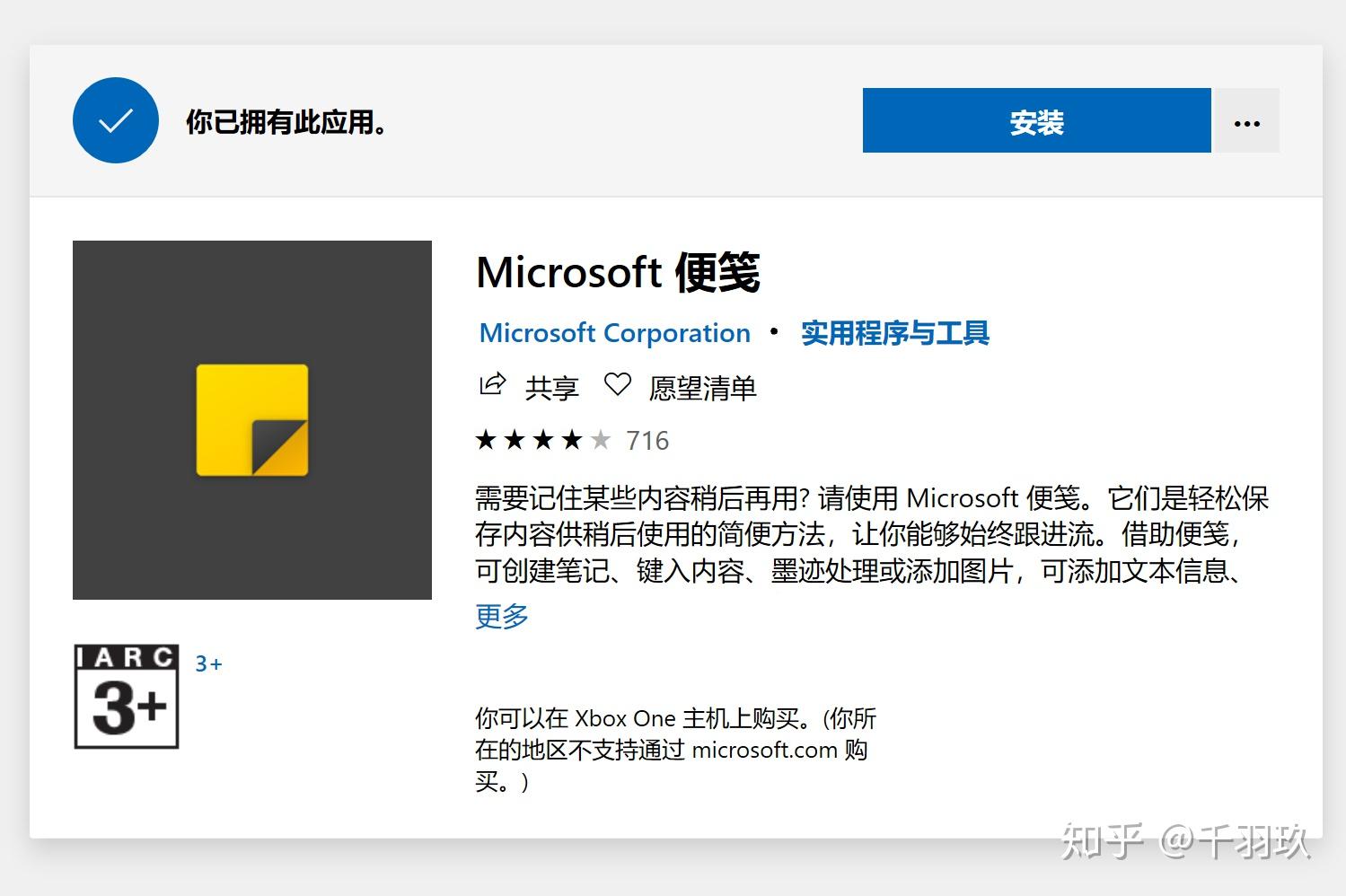Click the Microsoft 便笺 app title
Screen dimensions: 1346x896
pyautogui.click(x=619, y=272)
